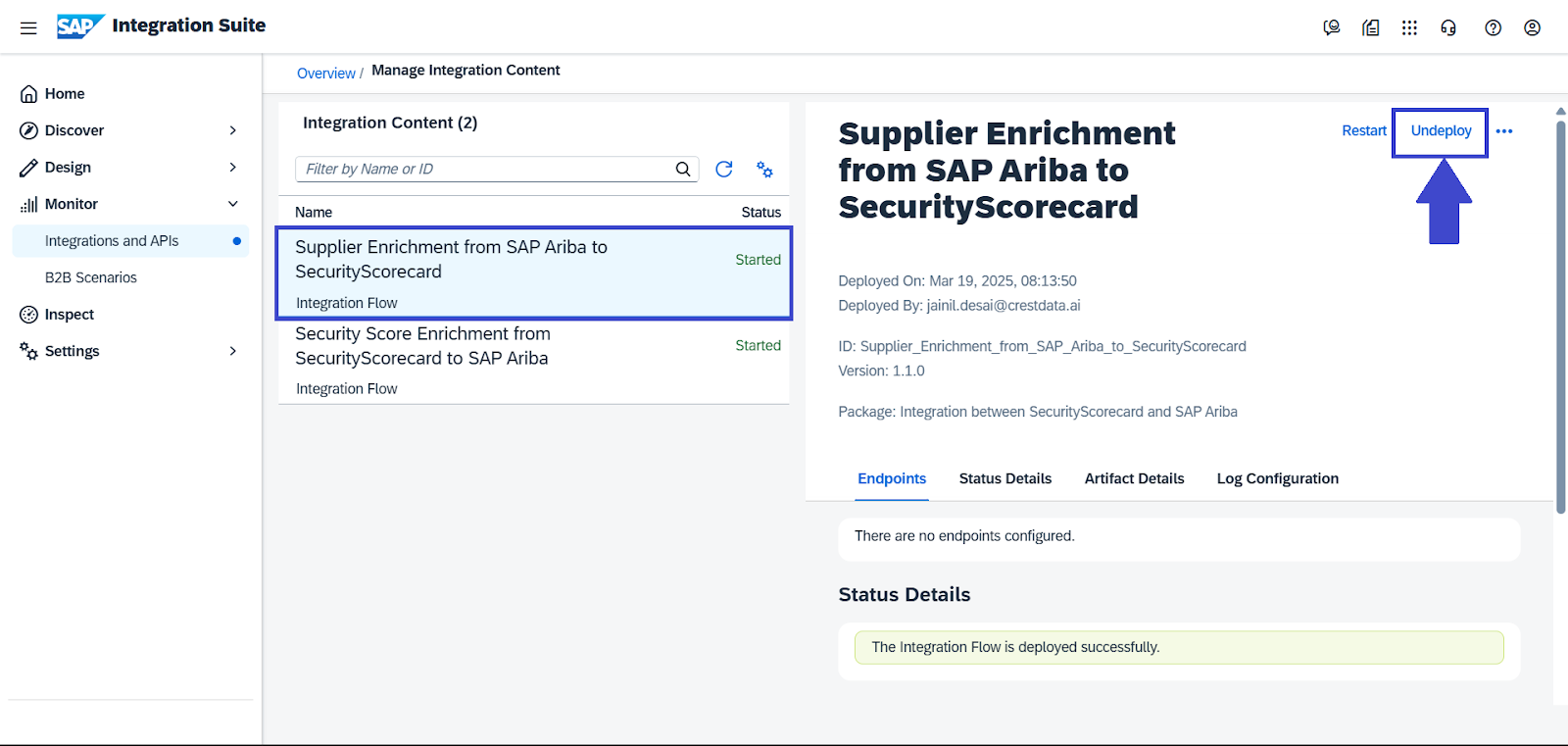Follow the Overview breadcrumb link
The image size is (1568, 746).
[326, 74]
